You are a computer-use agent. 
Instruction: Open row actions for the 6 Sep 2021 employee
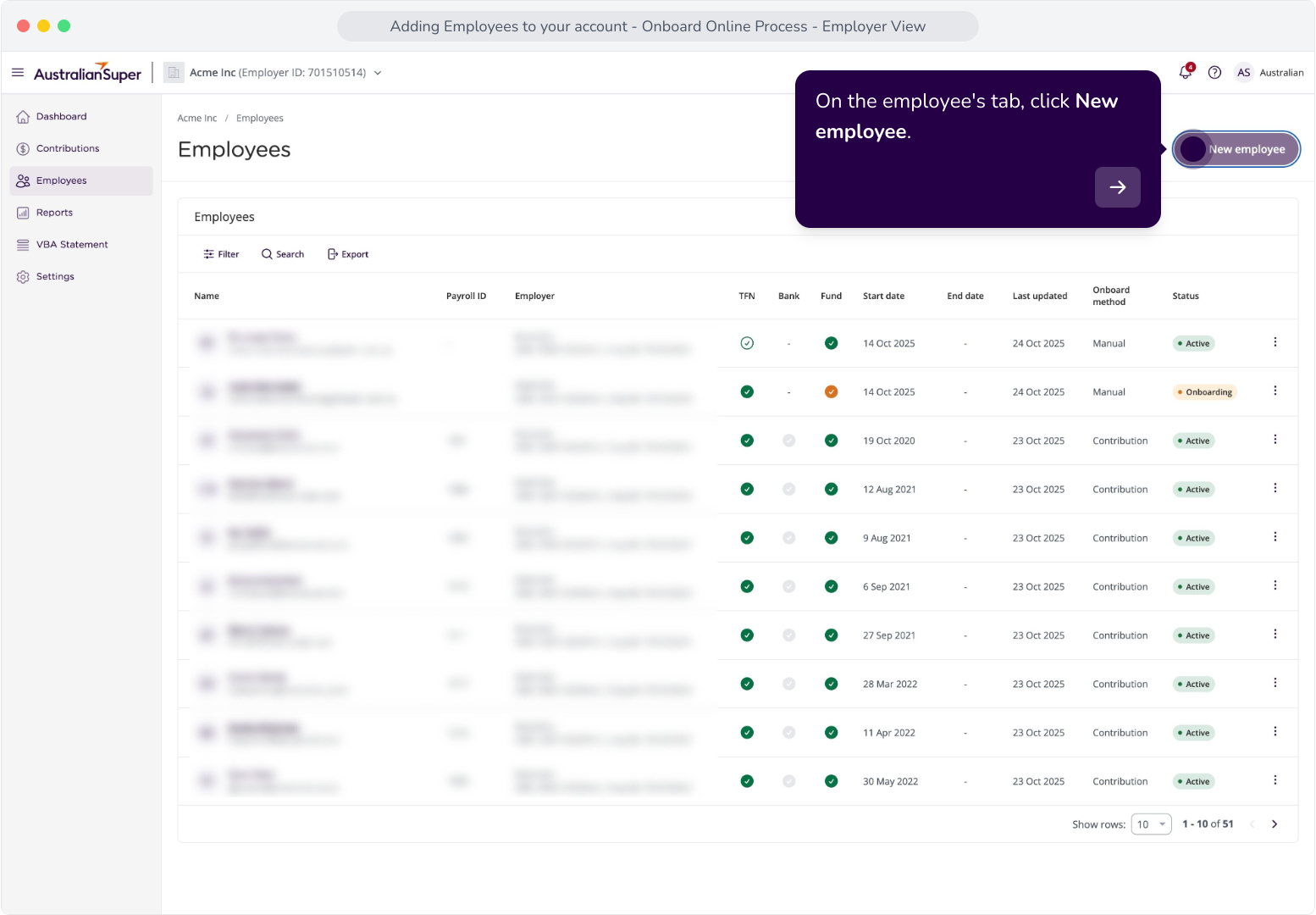click(x=1275, y=585)
